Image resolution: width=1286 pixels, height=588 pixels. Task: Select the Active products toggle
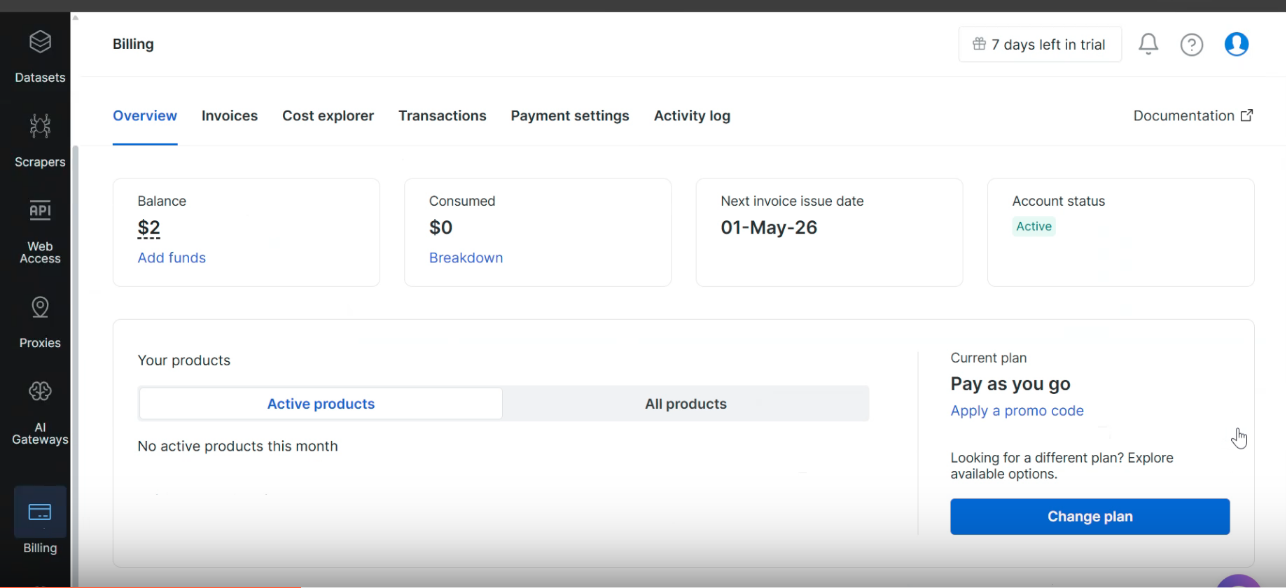click(321, 404)
